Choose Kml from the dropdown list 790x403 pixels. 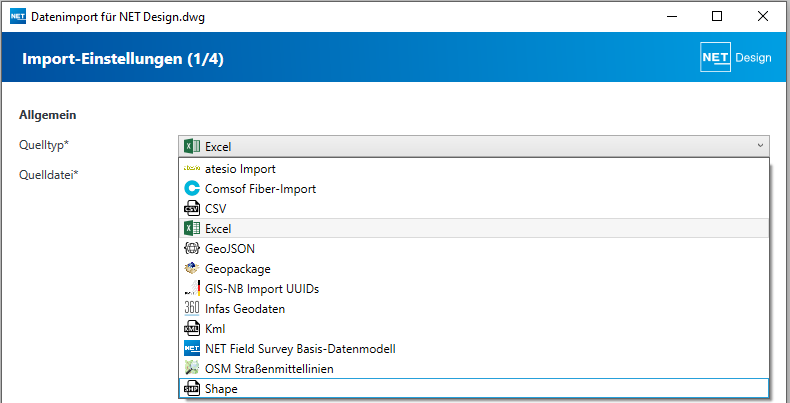click(x=474, y=328)
